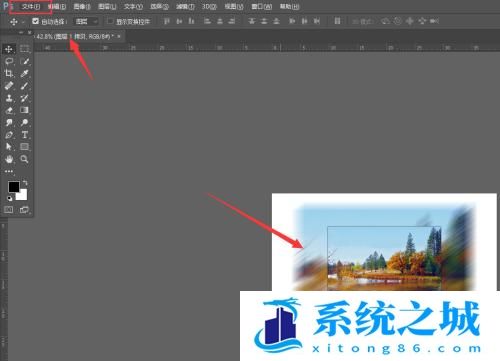Open the 视图(V) menu
Screen dimensions: 500x361
click(234, 6)
